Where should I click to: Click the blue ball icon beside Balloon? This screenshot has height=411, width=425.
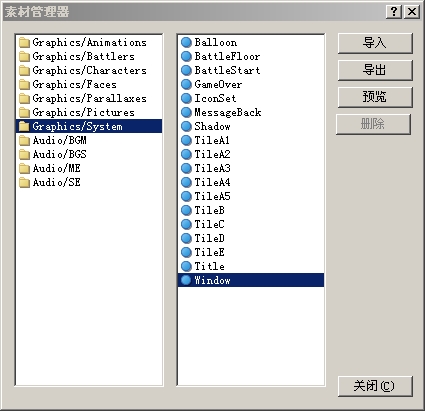[x=186, y=43]
